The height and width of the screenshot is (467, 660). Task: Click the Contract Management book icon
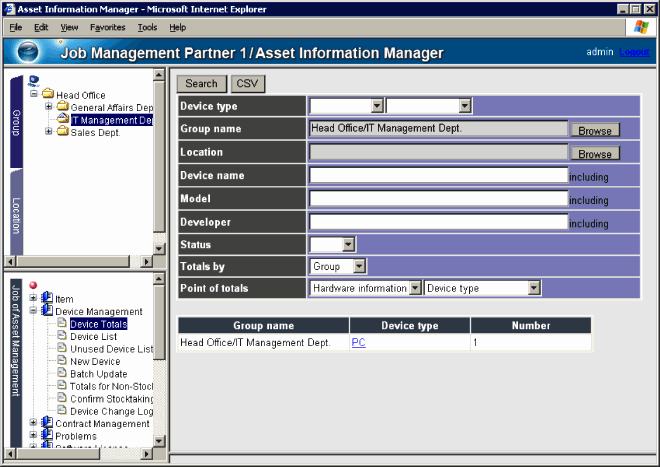coord(47,423)
